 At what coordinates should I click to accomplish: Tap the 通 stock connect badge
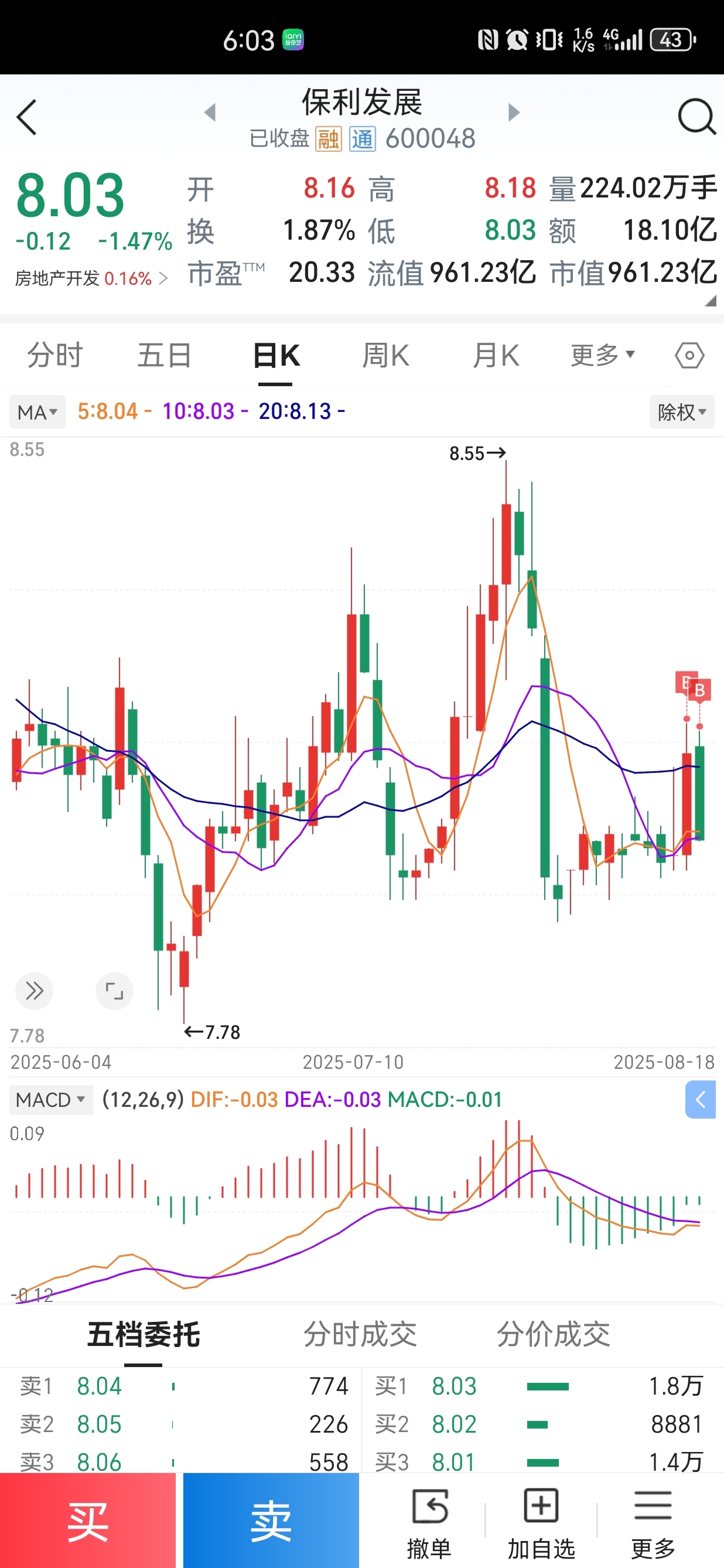click(363, 139)
